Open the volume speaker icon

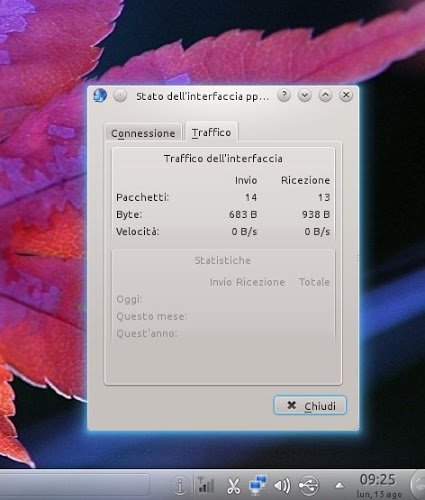tap(282, 485)
